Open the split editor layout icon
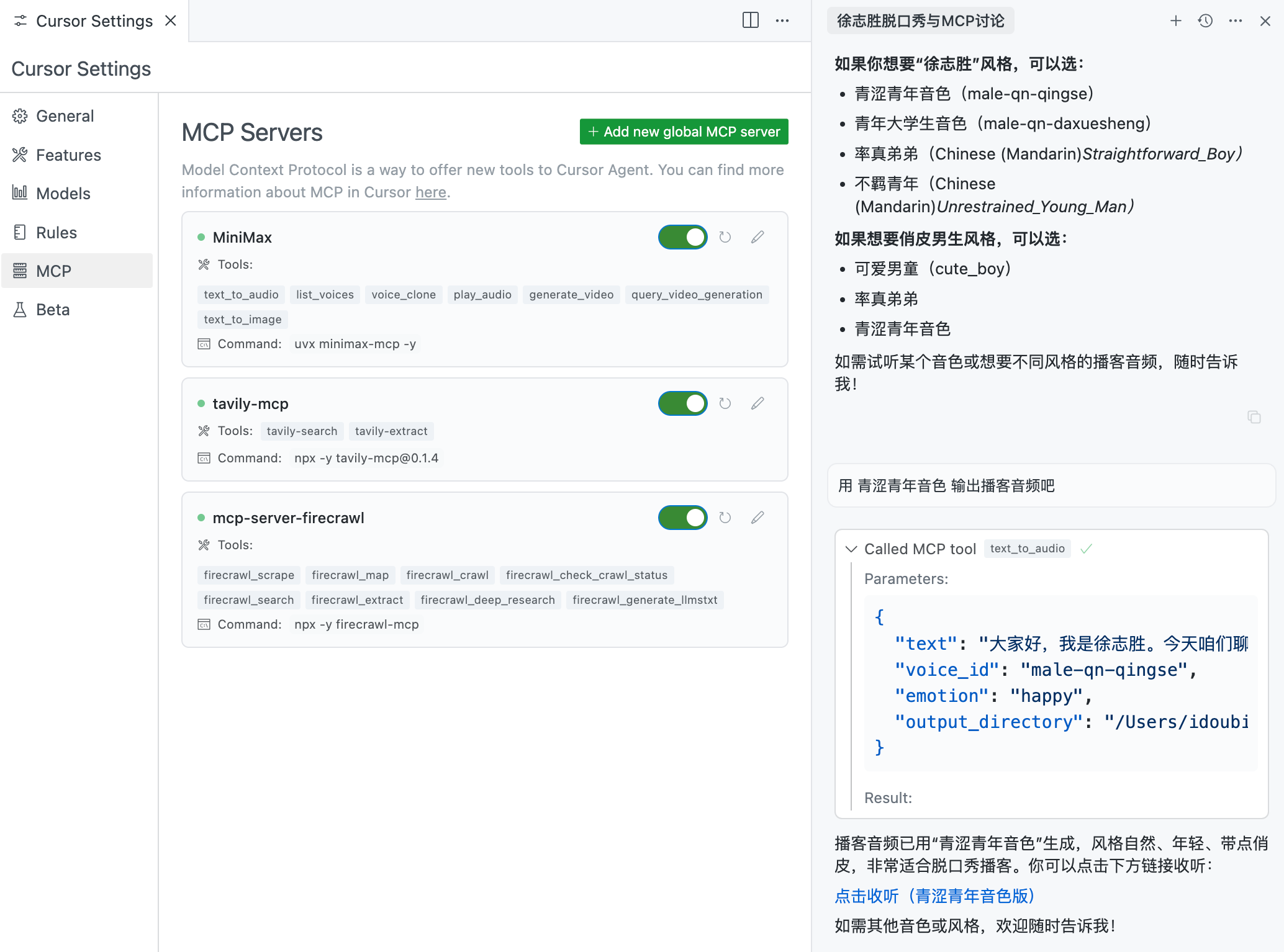Image resolution: width=1284 pixels, height=952 pixels. 750,20
